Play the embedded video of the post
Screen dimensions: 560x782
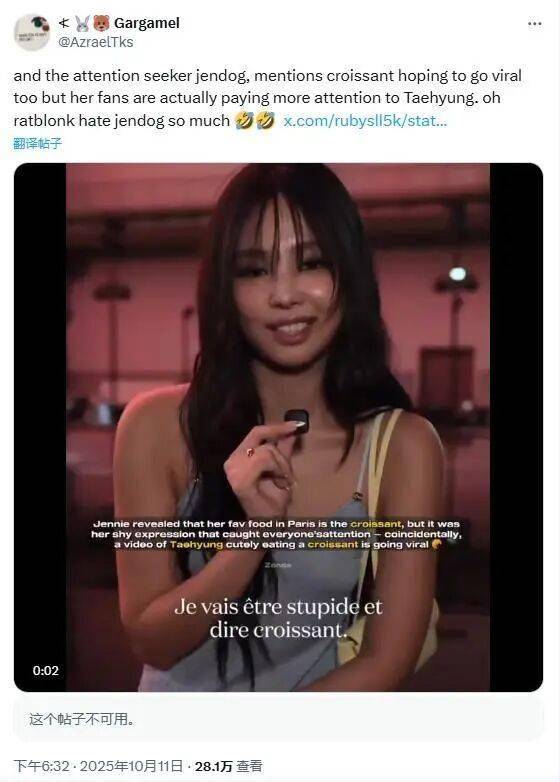[x=278, y=427]
